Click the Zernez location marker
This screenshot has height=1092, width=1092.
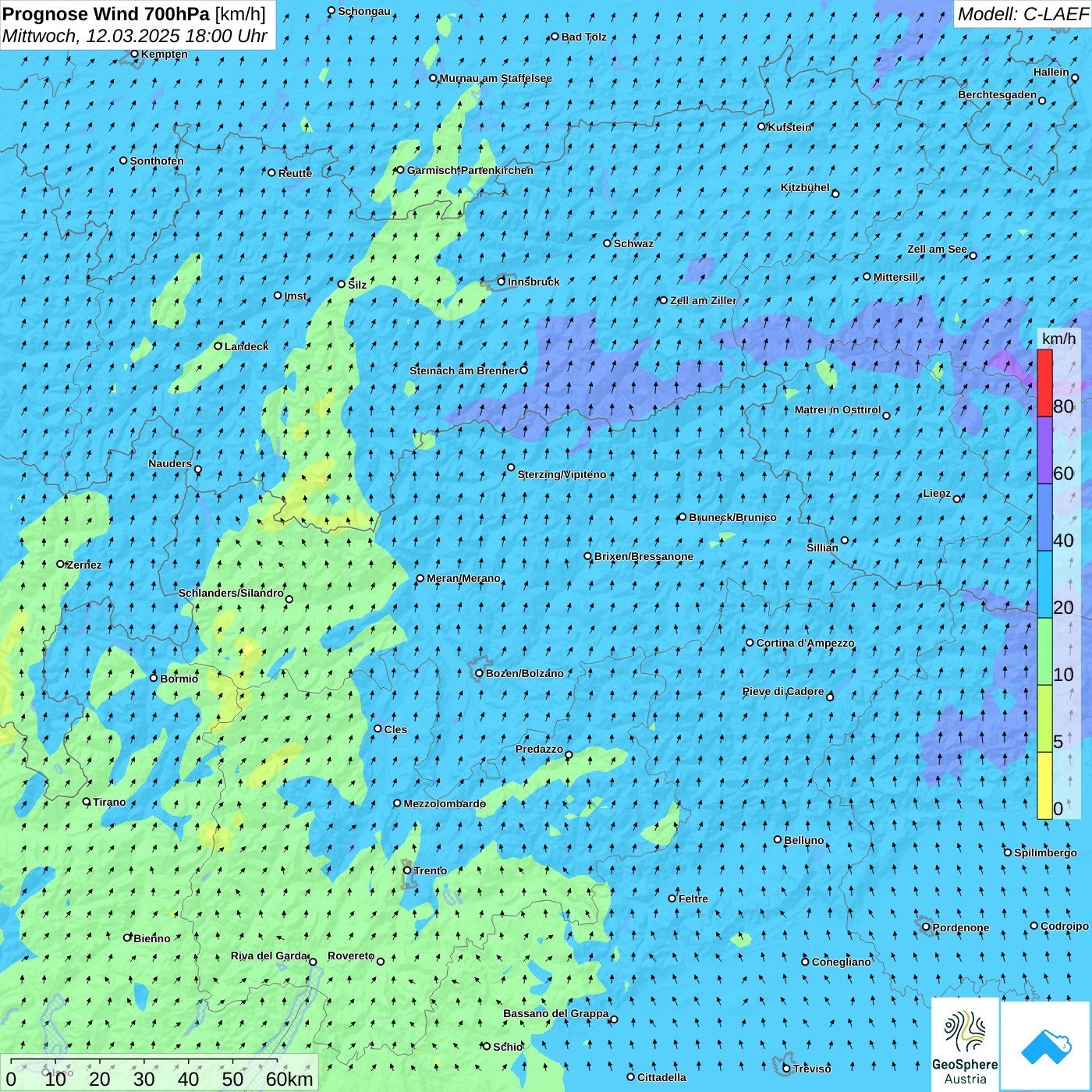[x=60, y=564]
